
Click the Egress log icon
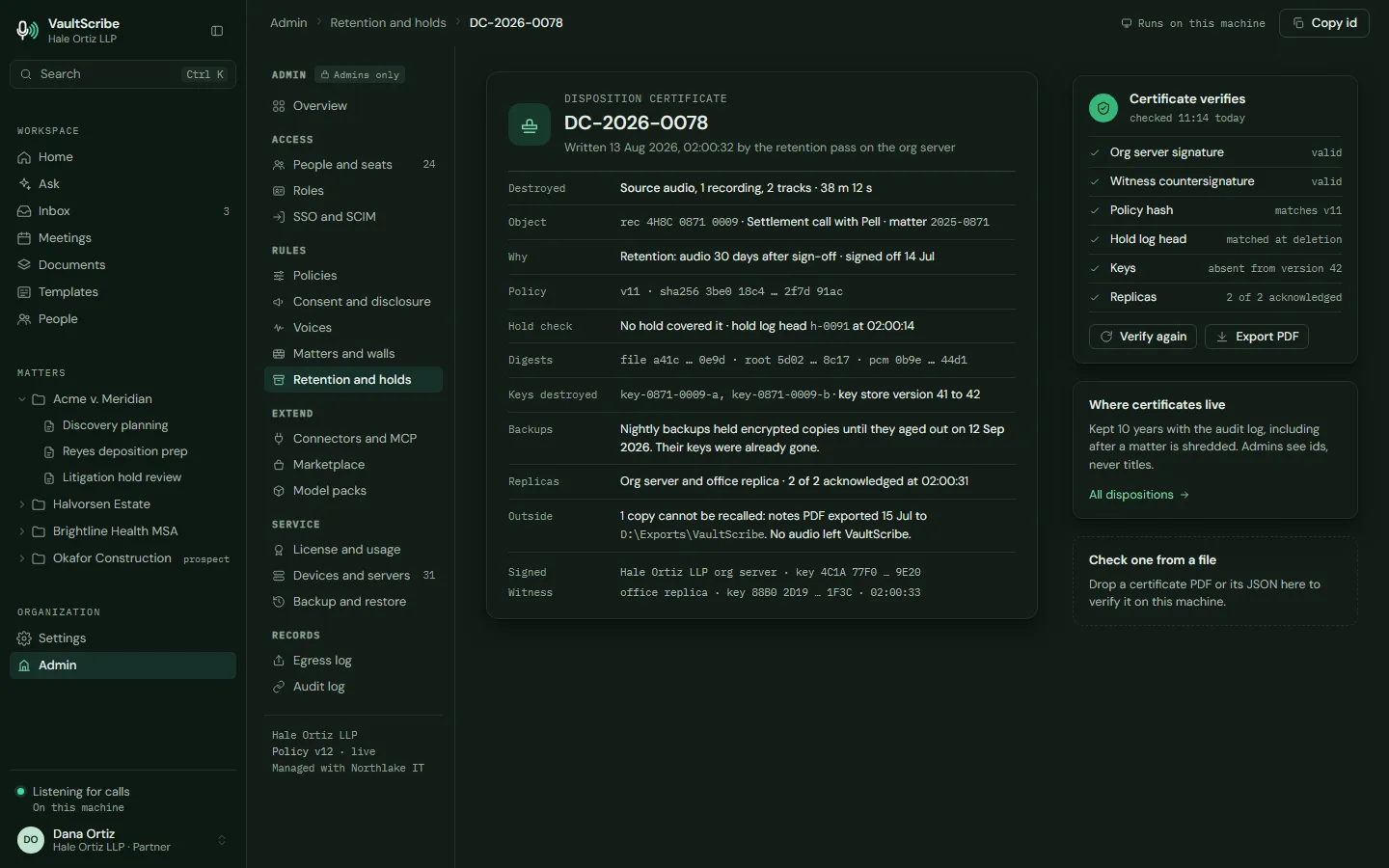click(279, 661)
